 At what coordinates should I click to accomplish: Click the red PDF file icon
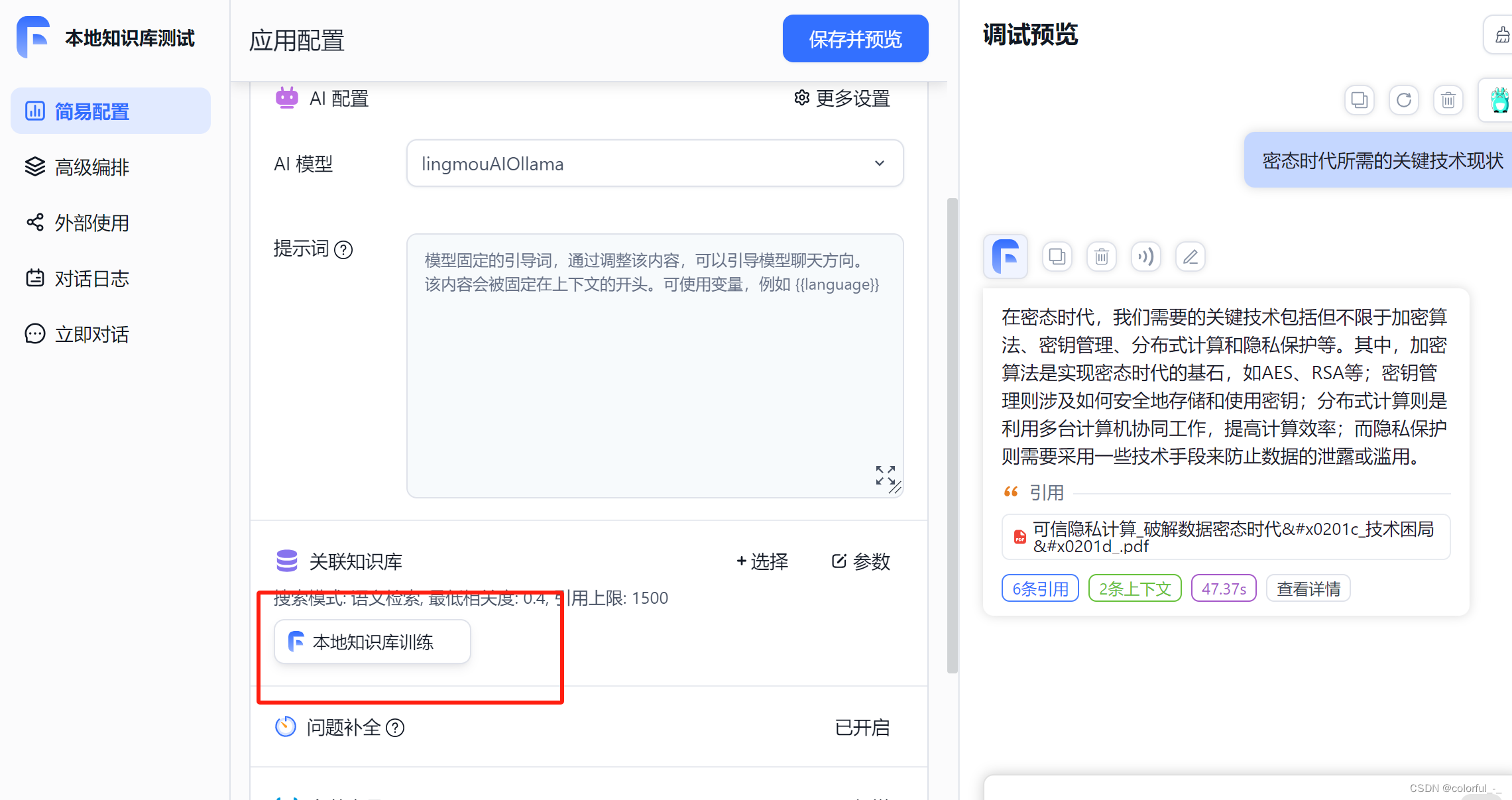[1020, 537]
